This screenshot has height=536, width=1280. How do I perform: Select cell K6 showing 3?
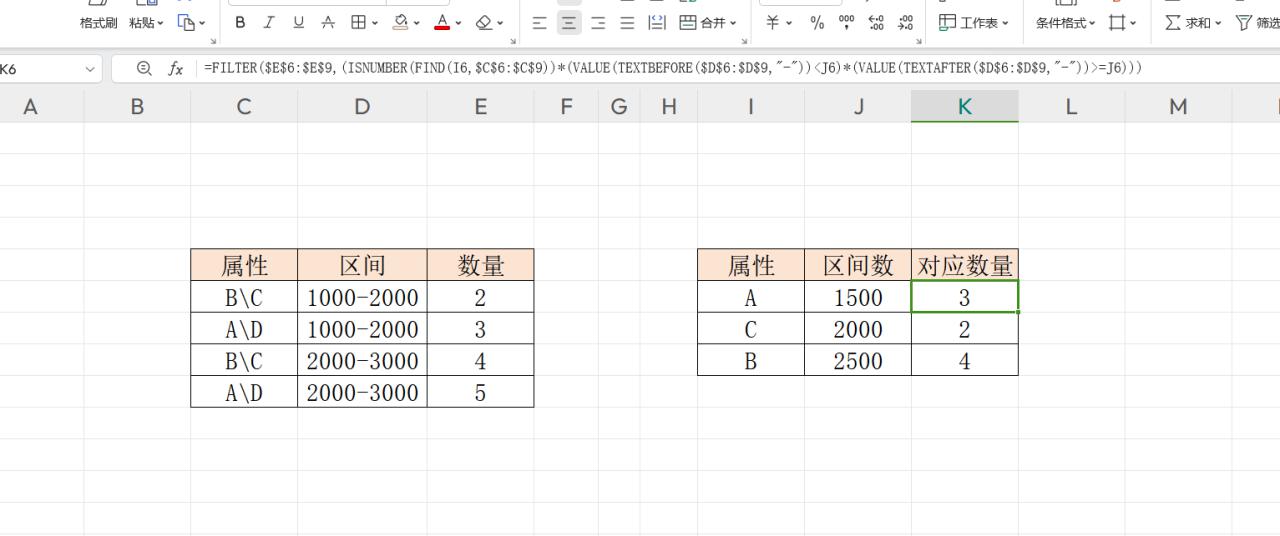(x=964, y=297)
